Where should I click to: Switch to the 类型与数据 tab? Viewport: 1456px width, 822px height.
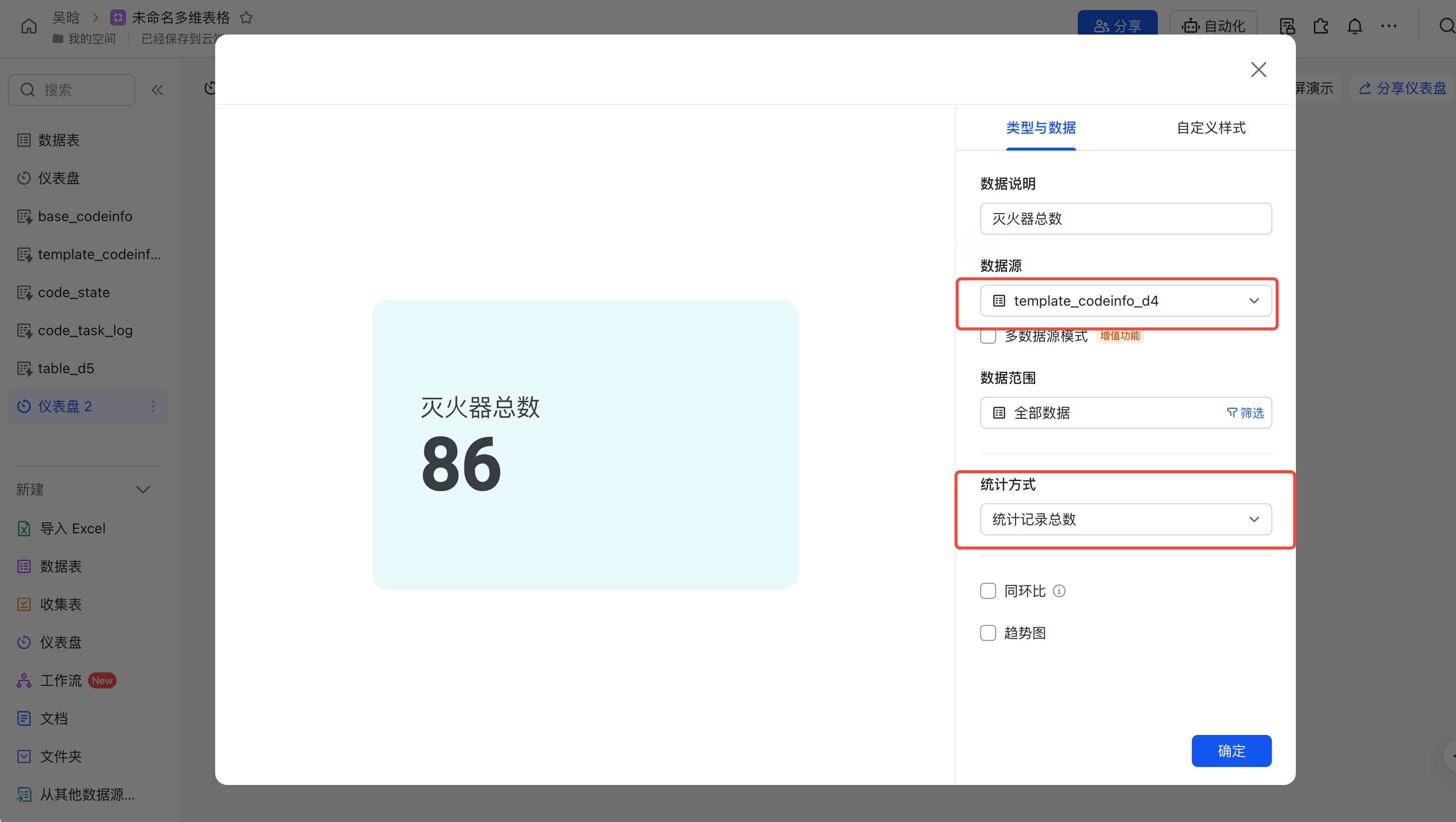[1041, 128]
